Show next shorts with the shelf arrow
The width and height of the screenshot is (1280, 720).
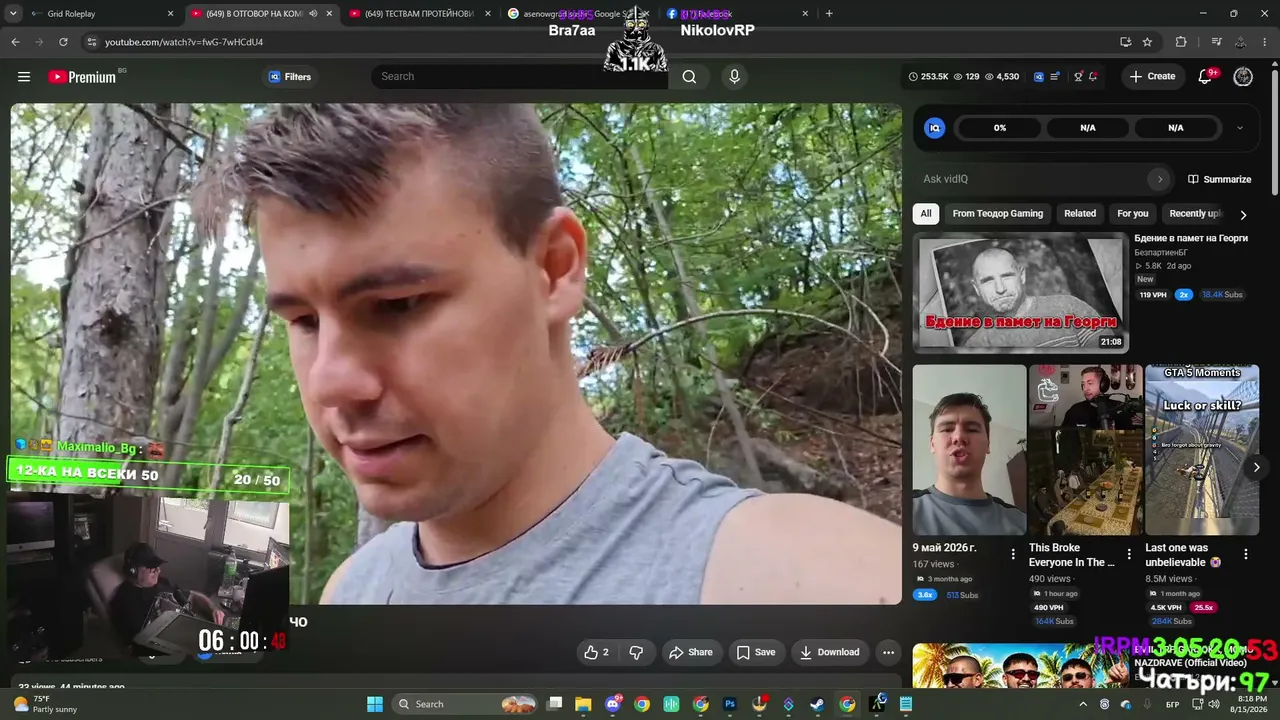[x=1256, y=467]
